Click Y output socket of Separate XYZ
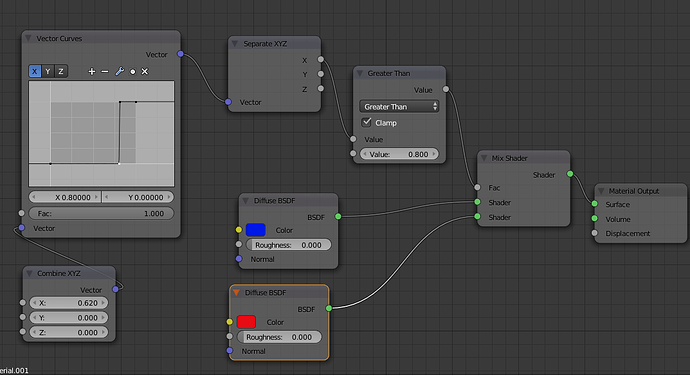The image size is (690, 385). [321, 74]
